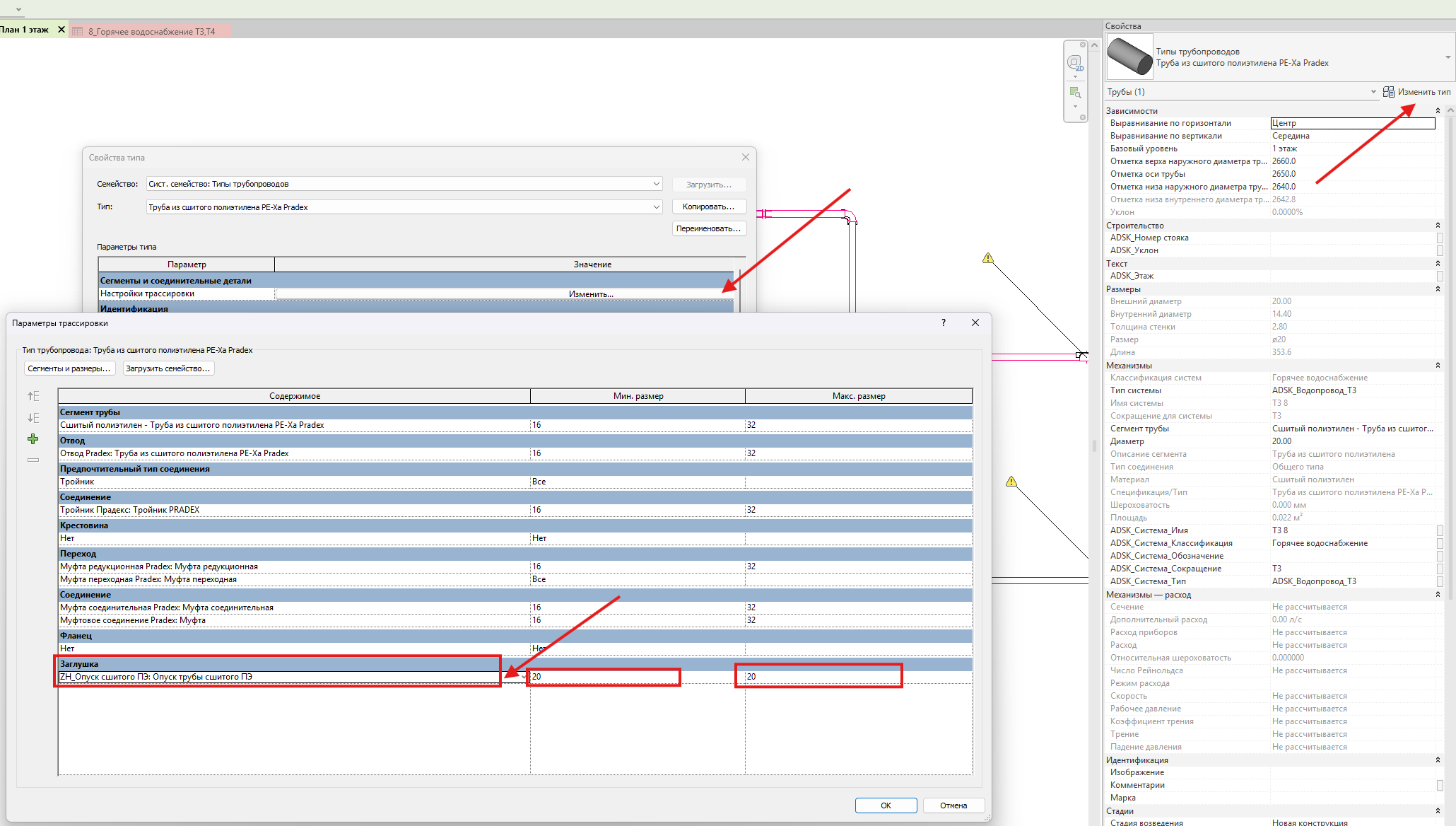Open the Тип combo box in type properties
The width and height of the screenshot is (1456, 826).
(x=404, y=207)
